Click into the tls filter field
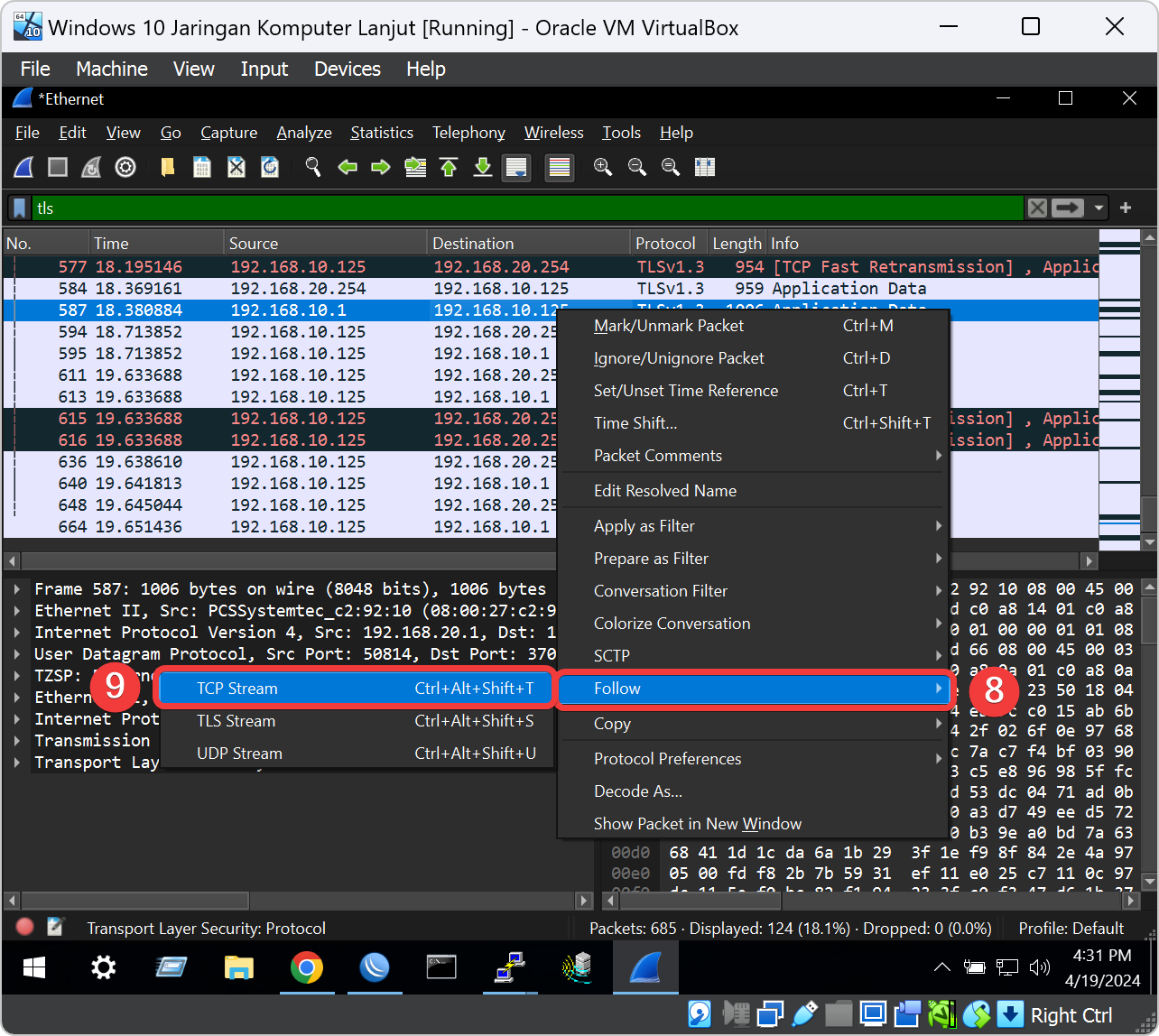Viewport: 1159px width, 1036px height. tap(528, 208)
